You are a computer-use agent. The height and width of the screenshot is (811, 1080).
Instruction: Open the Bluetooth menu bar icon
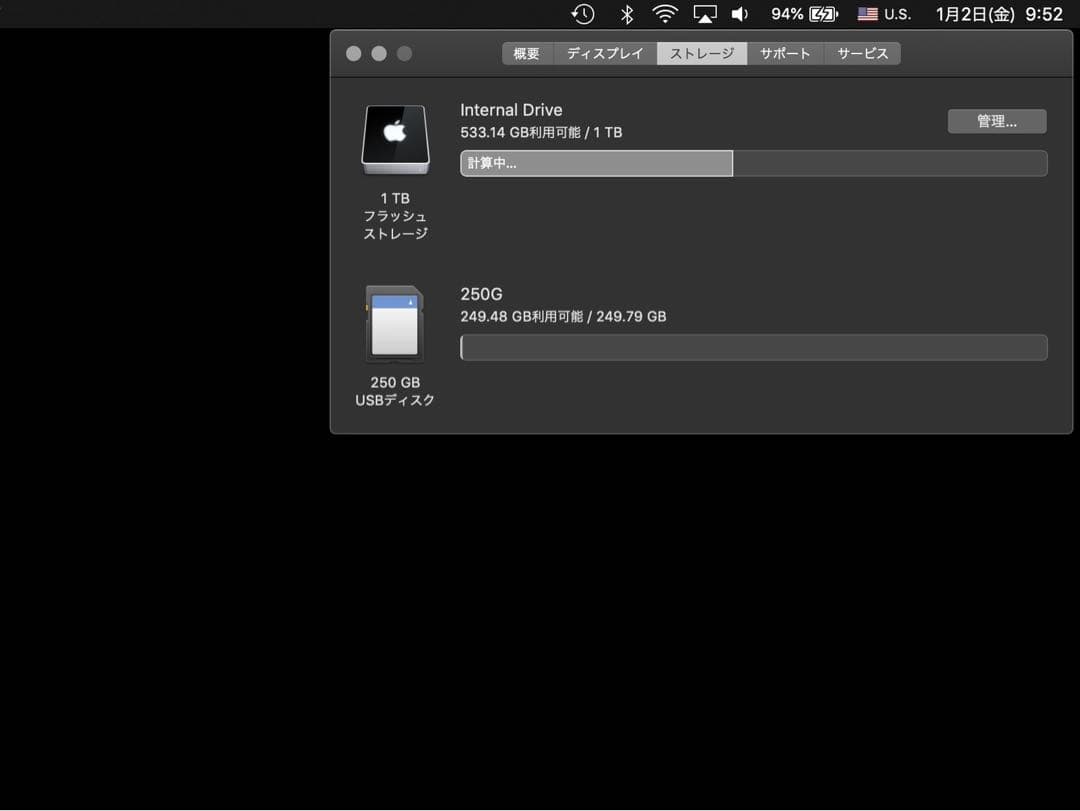[x=626, y=14]
